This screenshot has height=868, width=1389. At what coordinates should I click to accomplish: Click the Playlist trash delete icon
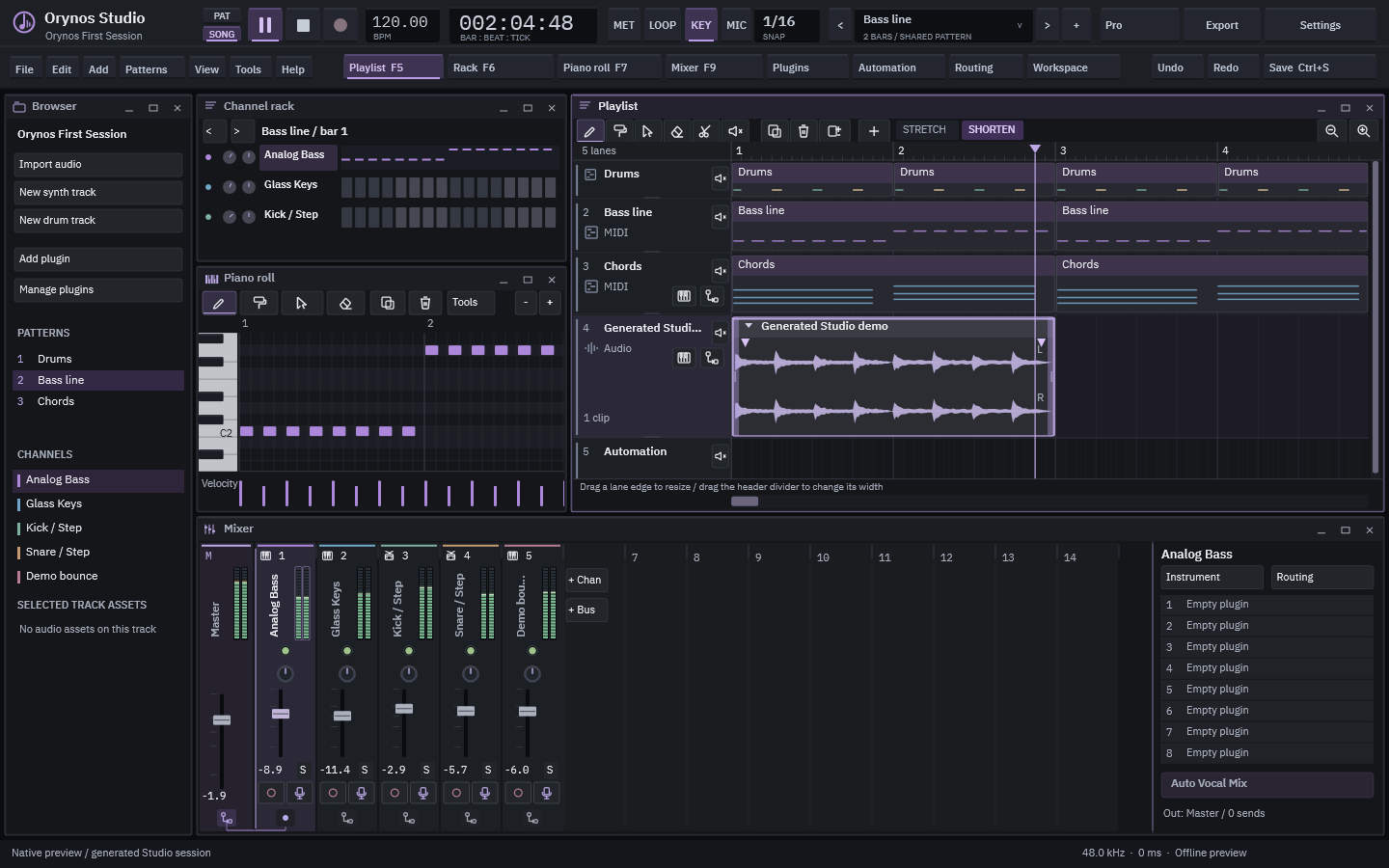click(803, 131)
